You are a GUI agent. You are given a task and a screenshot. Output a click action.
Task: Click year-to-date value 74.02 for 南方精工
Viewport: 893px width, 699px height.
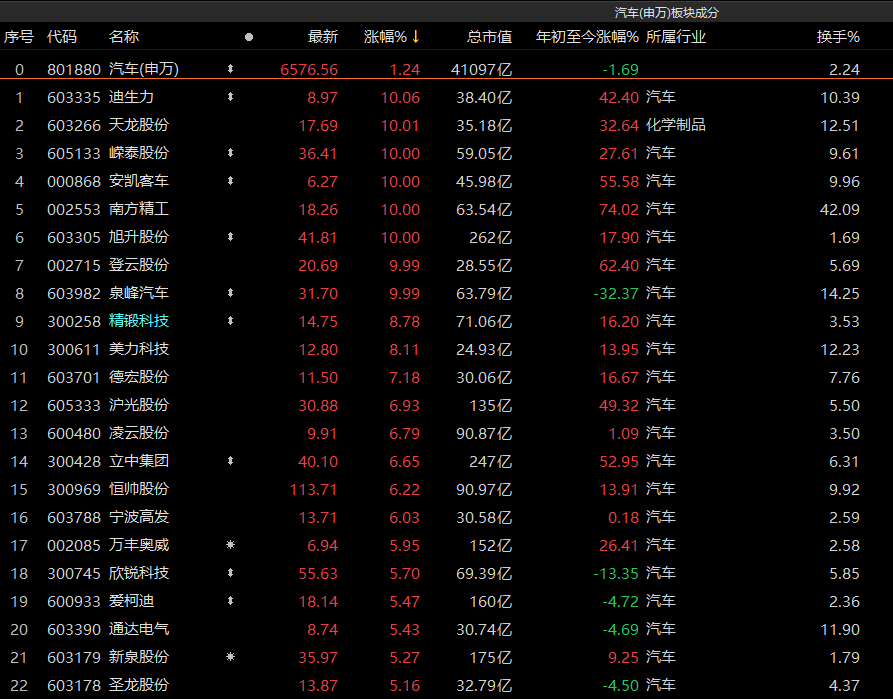point(619,210)
